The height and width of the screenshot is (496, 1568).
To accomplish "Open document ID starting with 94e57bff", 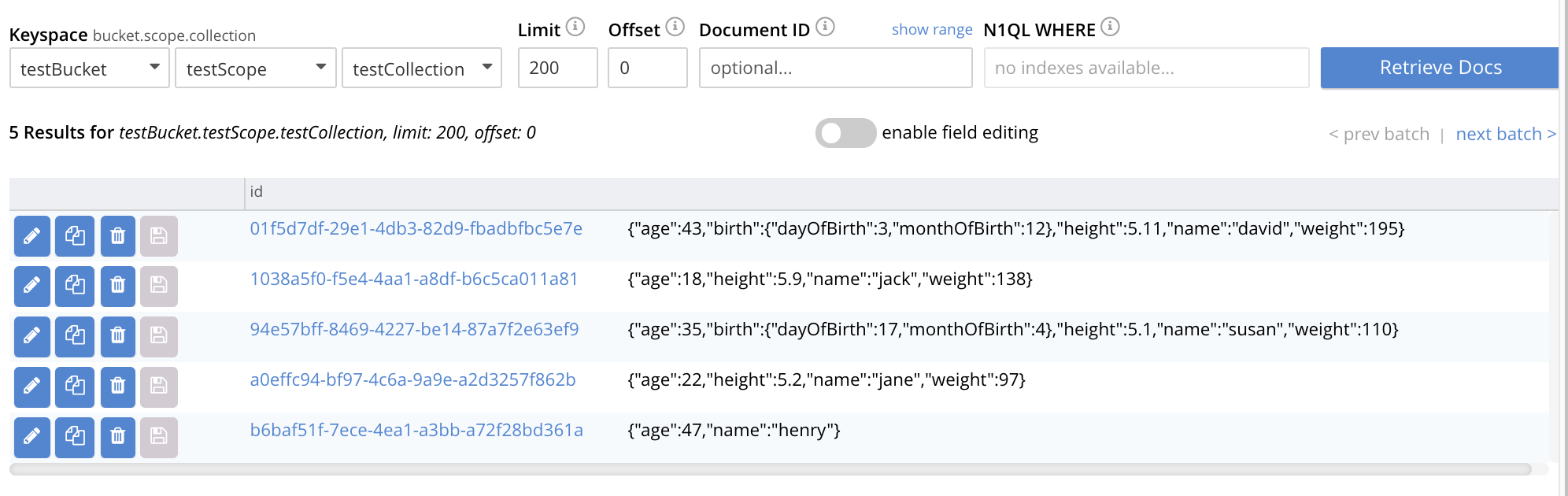I will click(x=414, y=330).
